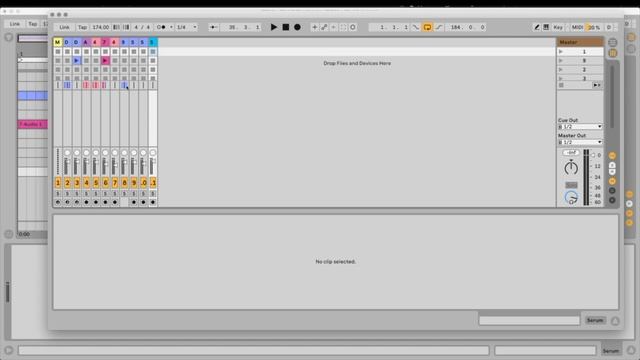This screenshot has height=360, width=640.
Task: Toggle track activator 2
Action: (x=67, y=183)
